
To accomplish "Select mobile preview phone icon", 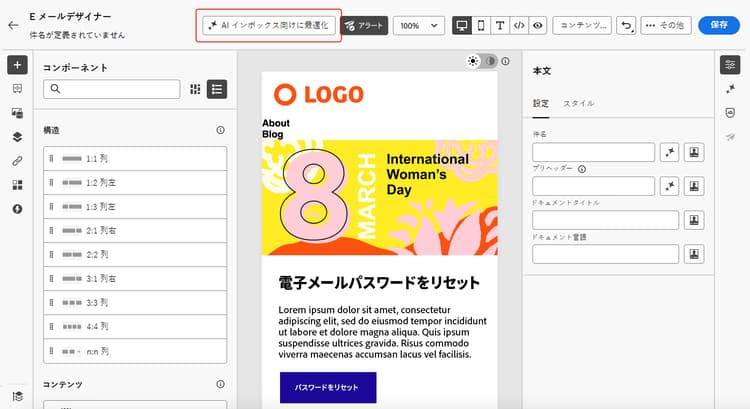I will 481,25.
